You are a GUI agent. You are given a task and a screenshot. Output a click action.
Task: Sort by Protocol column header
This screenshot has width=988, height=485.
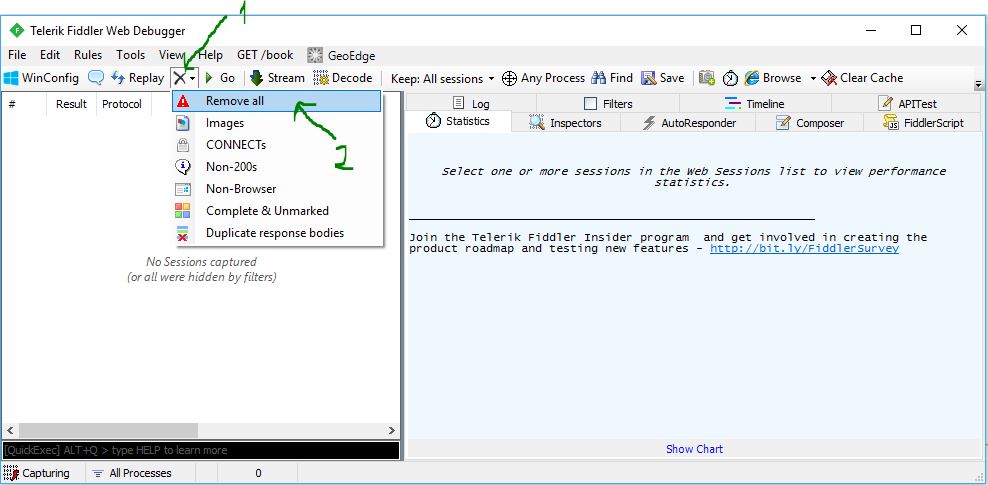pyautogui.click(x=122, y=104)
